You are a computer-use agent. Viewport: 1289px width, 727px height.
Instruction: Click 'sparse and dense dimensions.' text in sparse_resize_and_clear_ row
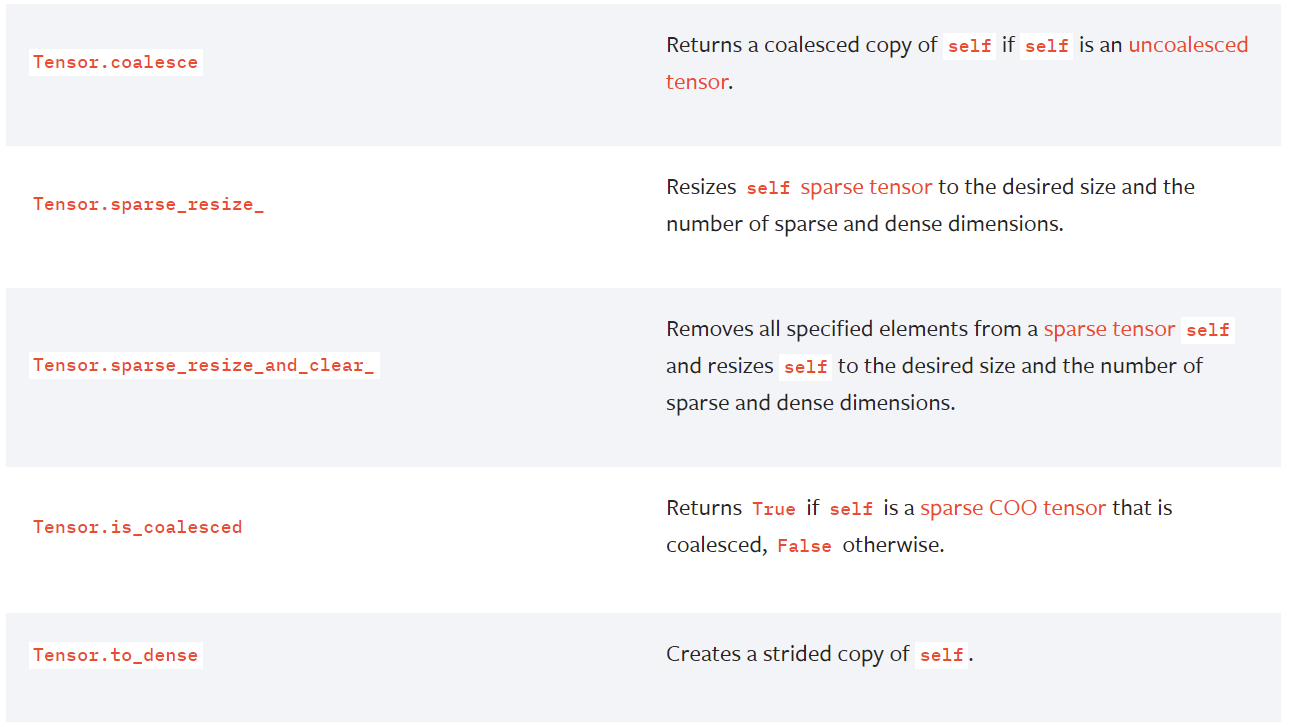pos(811,403)
